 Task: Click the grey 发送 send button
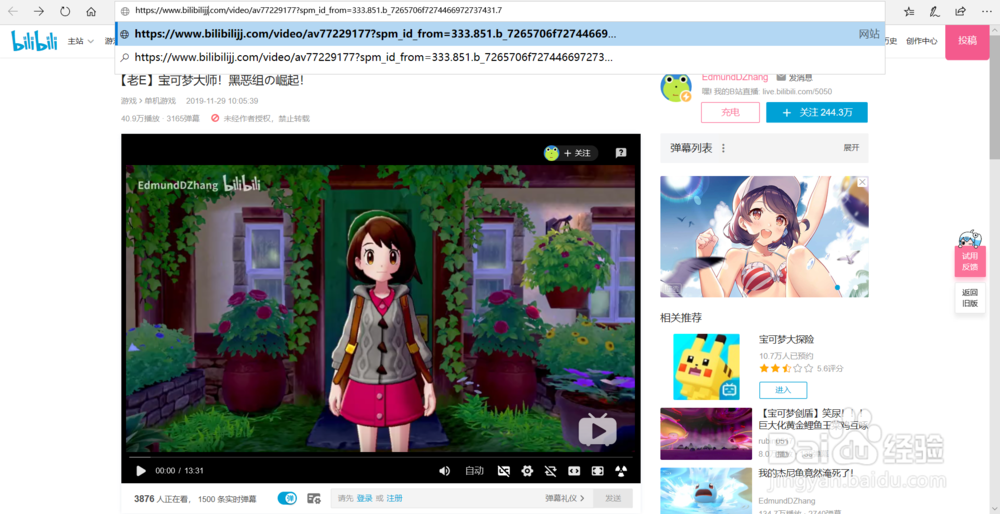click(613, 498)
